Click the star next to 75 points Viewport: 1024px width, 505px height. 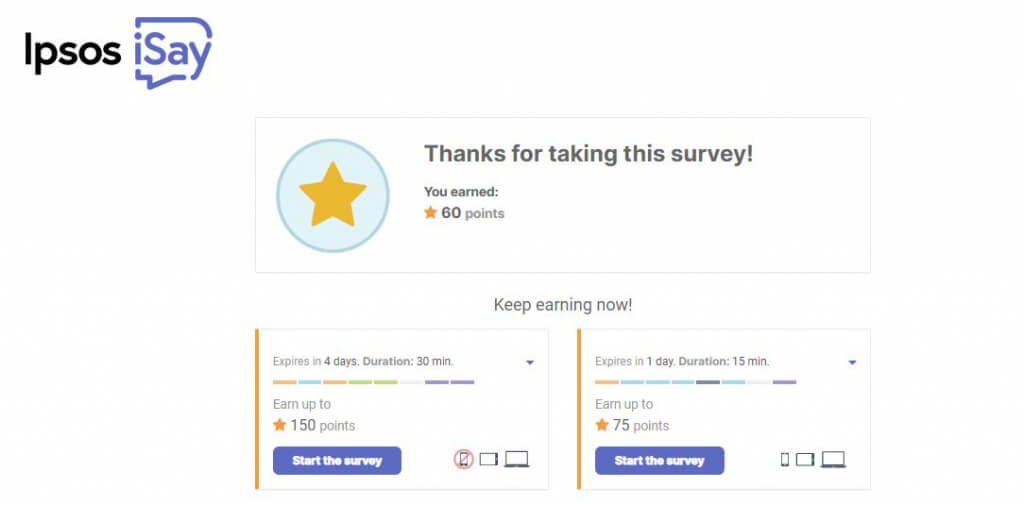tap(602, 425)
